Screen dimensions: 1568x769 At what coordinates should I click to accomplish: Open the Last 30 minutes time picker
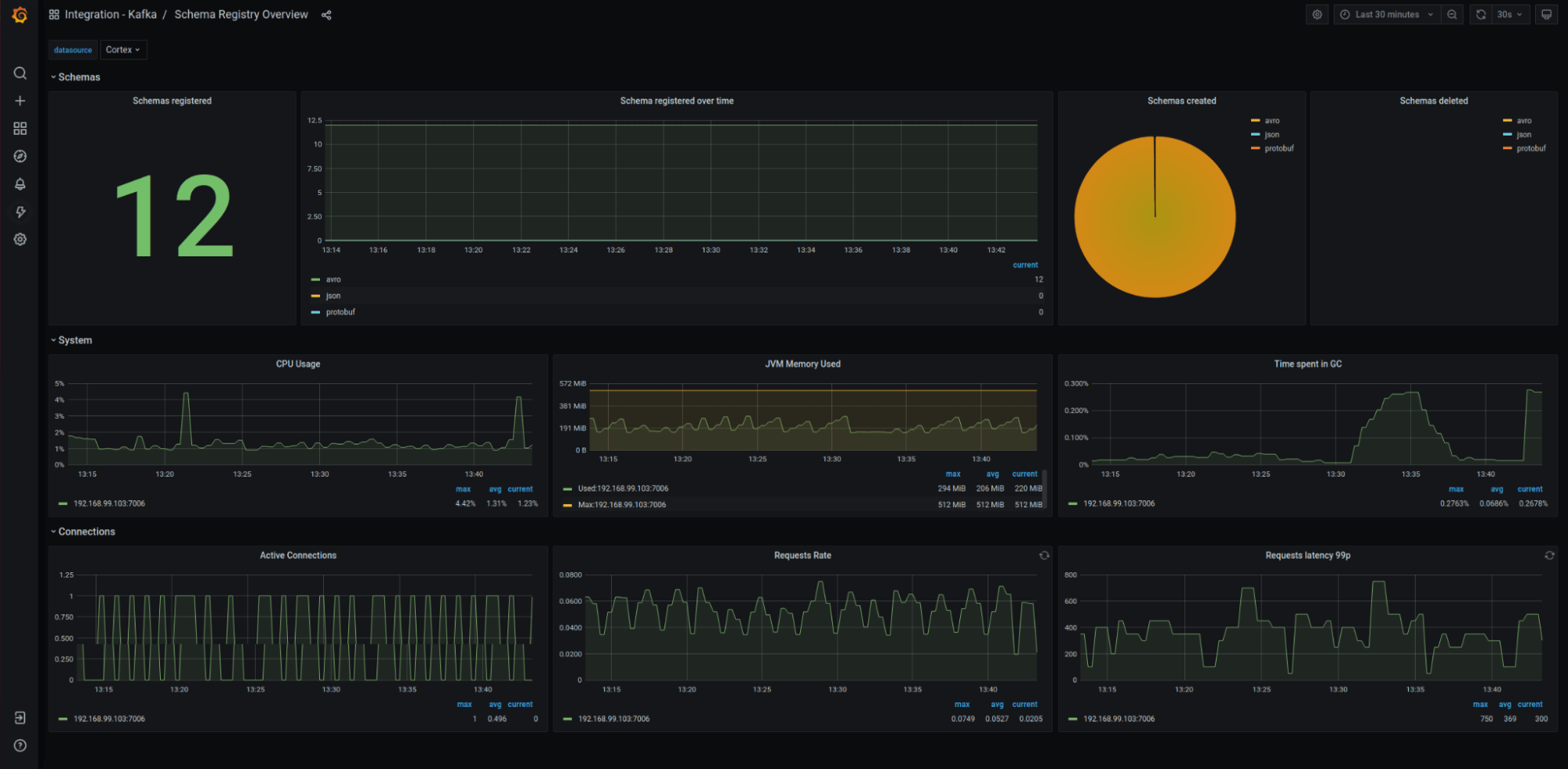coord(1386,14)
